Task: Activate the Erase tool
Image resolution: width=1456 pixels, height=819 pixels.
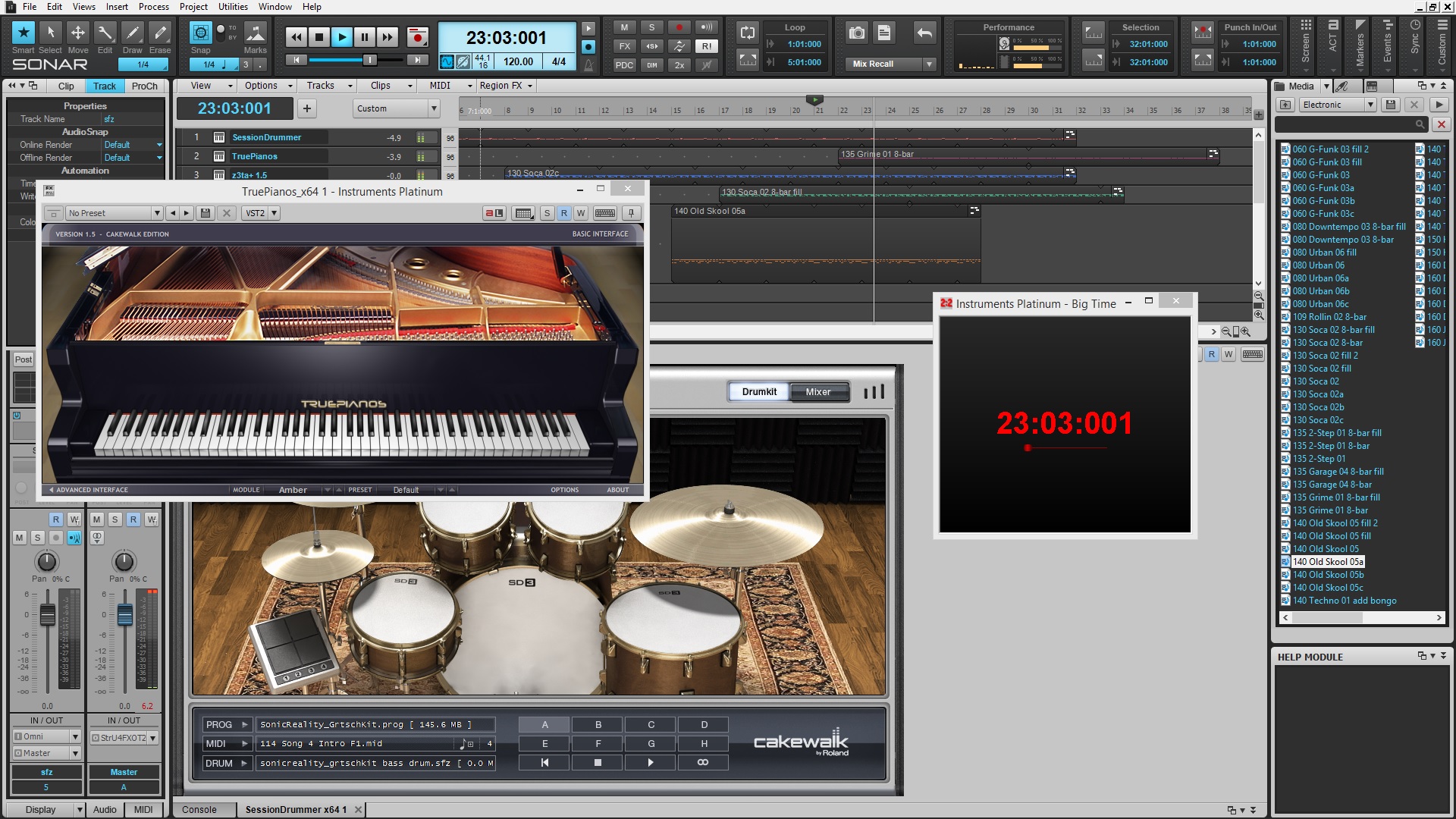Action: coord(160,34)
